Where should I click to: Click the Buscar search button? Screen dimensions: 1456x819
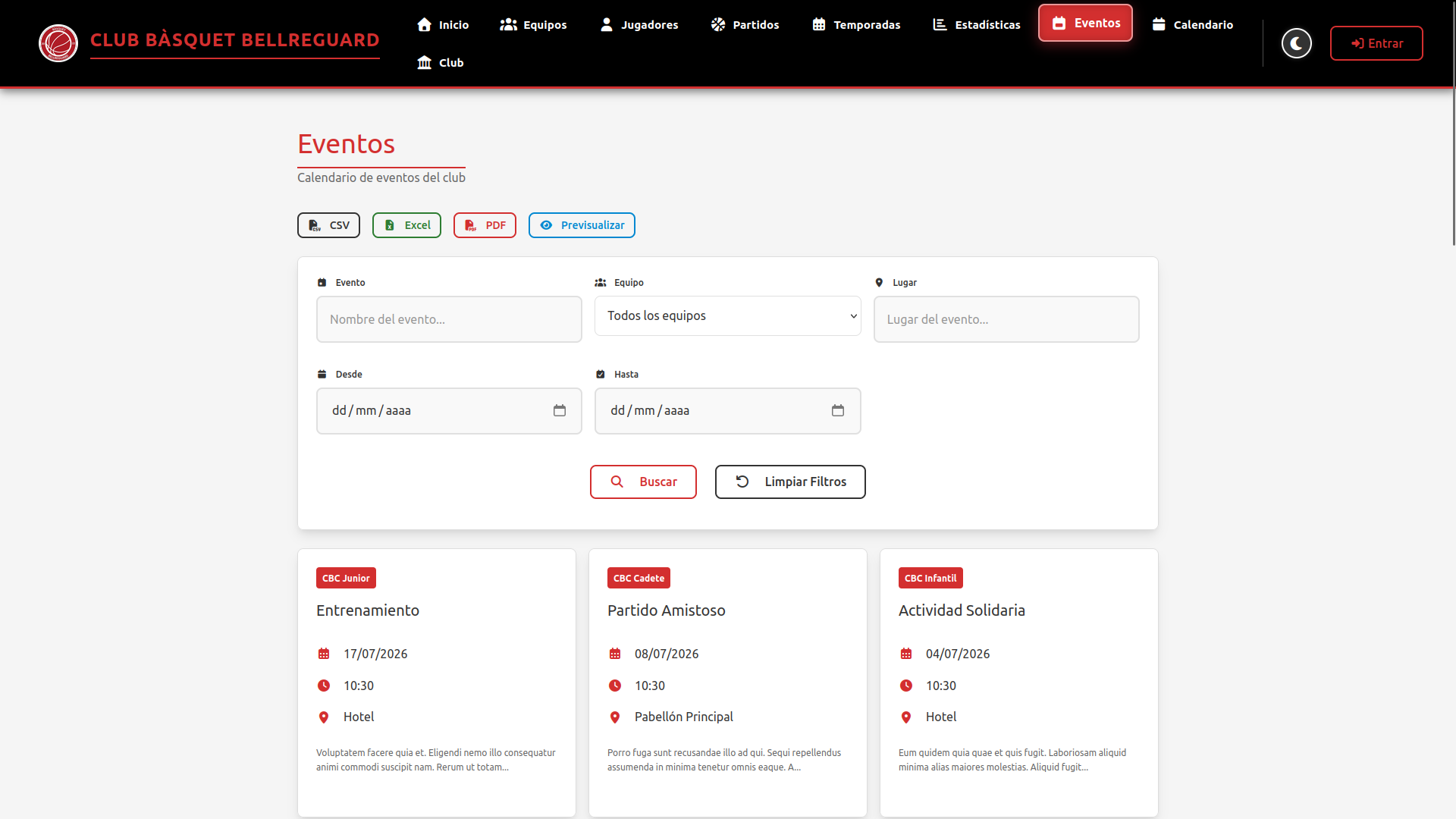643,482
